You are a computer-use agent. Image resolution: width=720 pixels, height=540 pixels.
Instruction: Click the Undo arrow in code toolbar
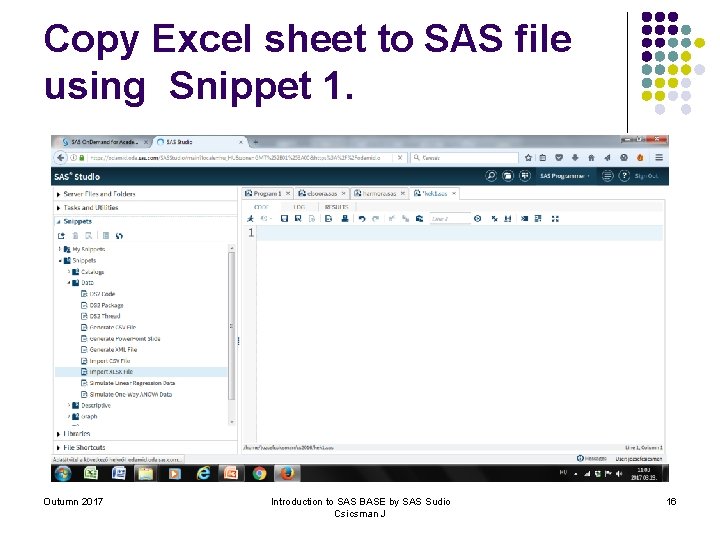[x=362, y=219]
